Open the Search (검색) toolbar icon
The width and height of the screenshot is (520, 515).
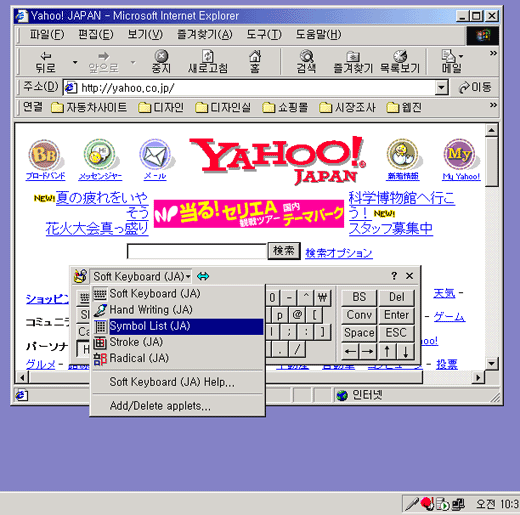click(306, 56)
